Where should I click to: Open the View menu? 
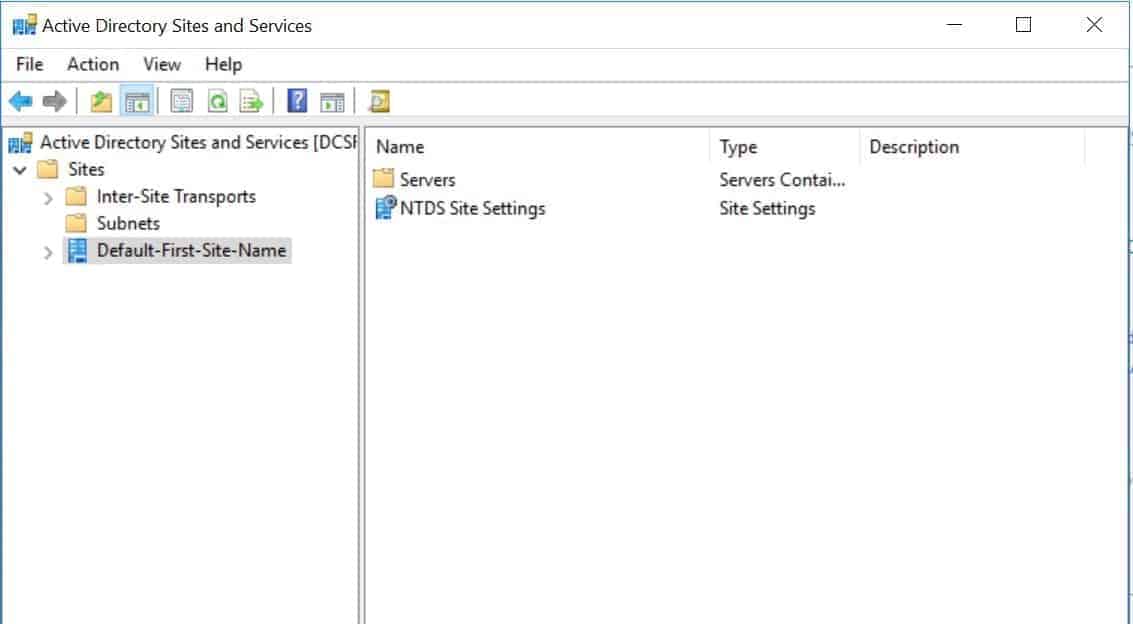coord(161,64)
